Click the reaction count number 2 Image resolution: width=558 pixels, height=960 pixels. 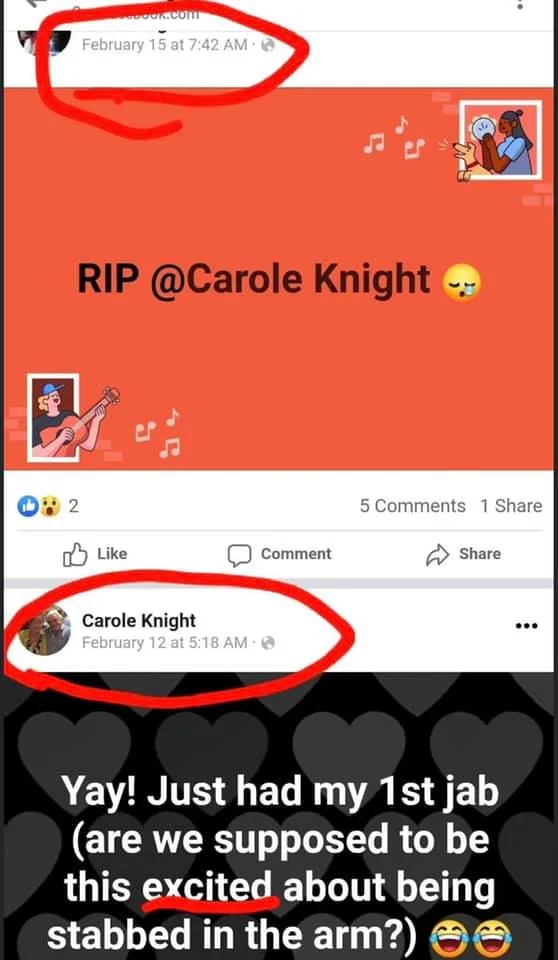pos(73,506)
